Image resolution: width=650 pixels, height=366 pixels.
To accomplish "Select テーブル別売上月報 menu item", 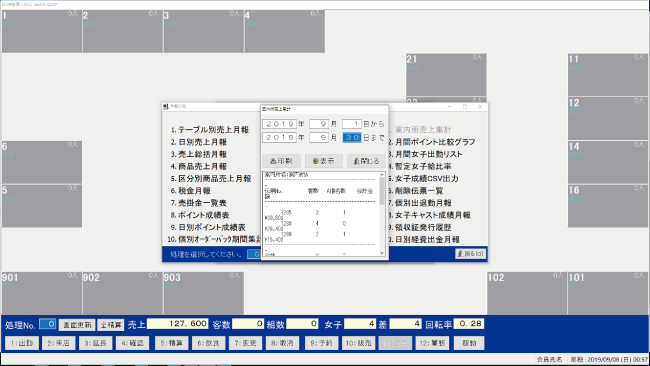I will 210,130.
